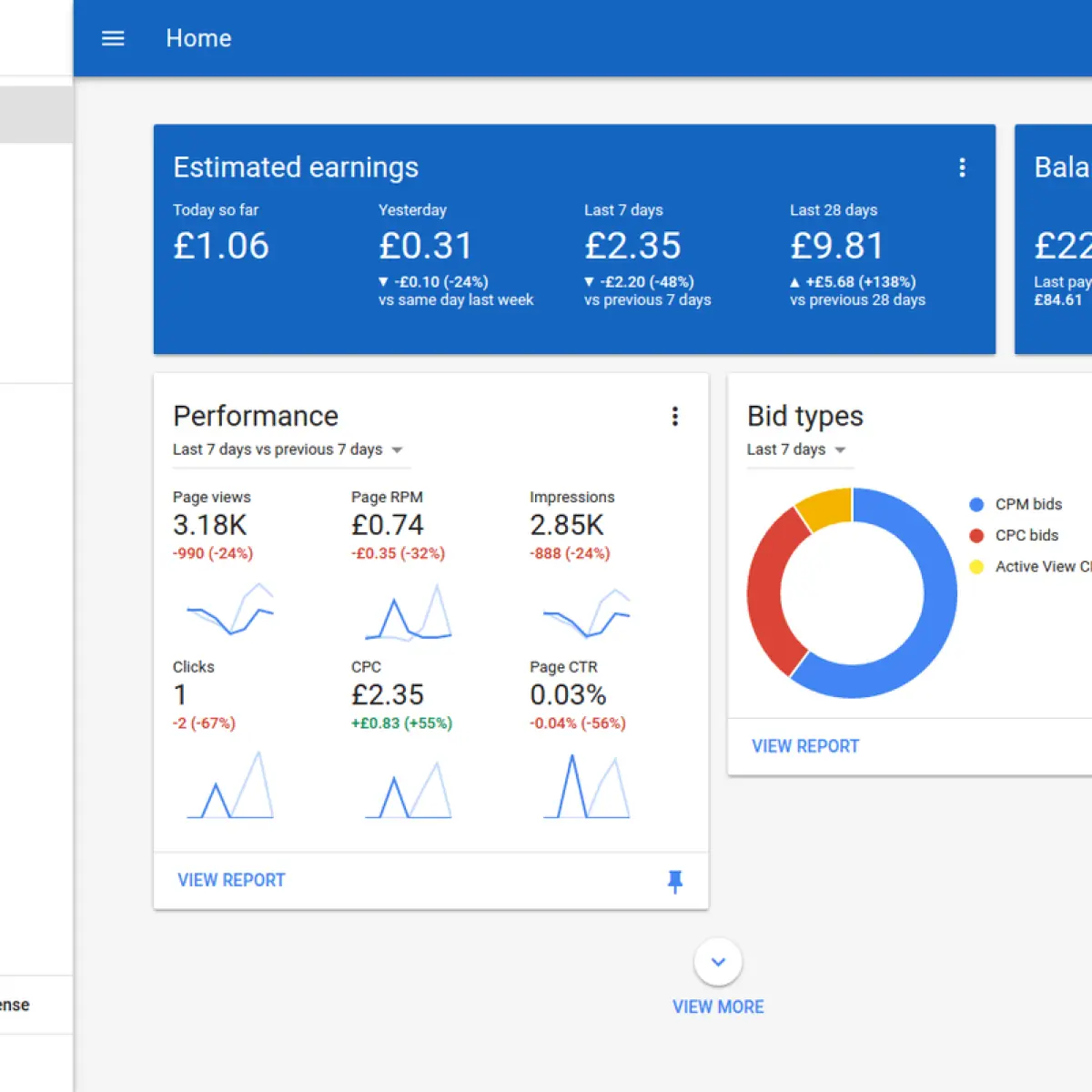Open Estimated earnings card options menu
Screen dimensions: 1092x1092
click(x=962, y=167)
